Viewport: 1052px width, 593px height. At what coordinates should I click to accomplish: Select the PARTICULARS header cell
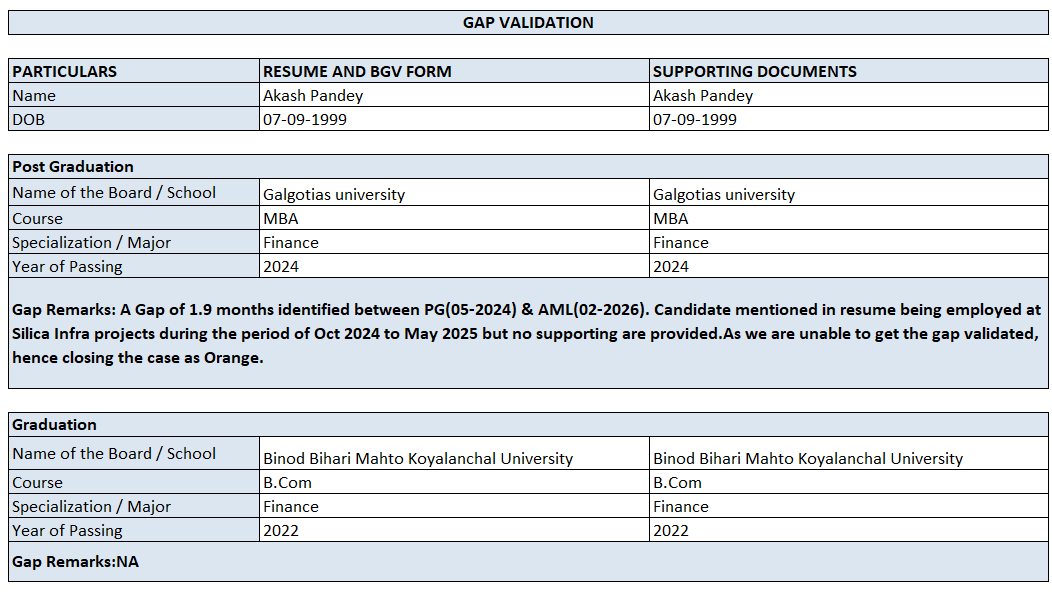point(65,71)
